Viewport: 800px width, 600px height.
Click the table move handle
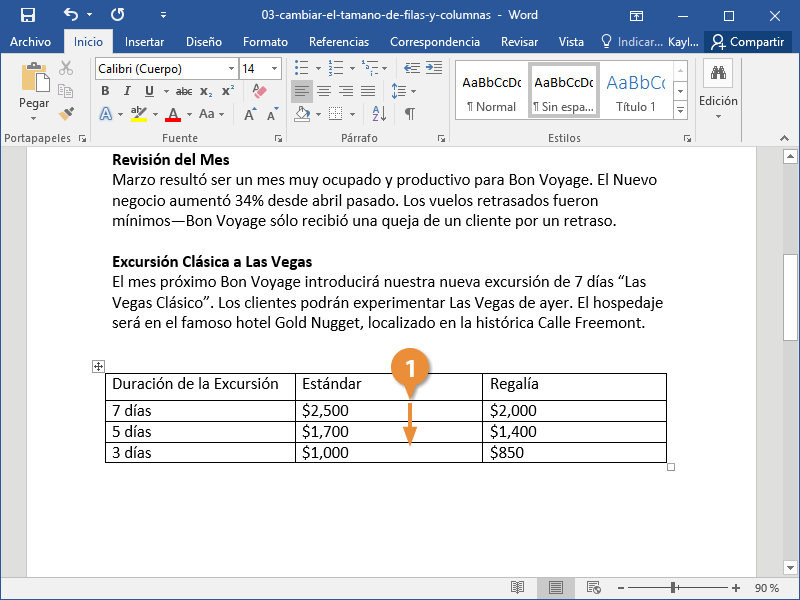pyautogui.click(x=98, y=366)
